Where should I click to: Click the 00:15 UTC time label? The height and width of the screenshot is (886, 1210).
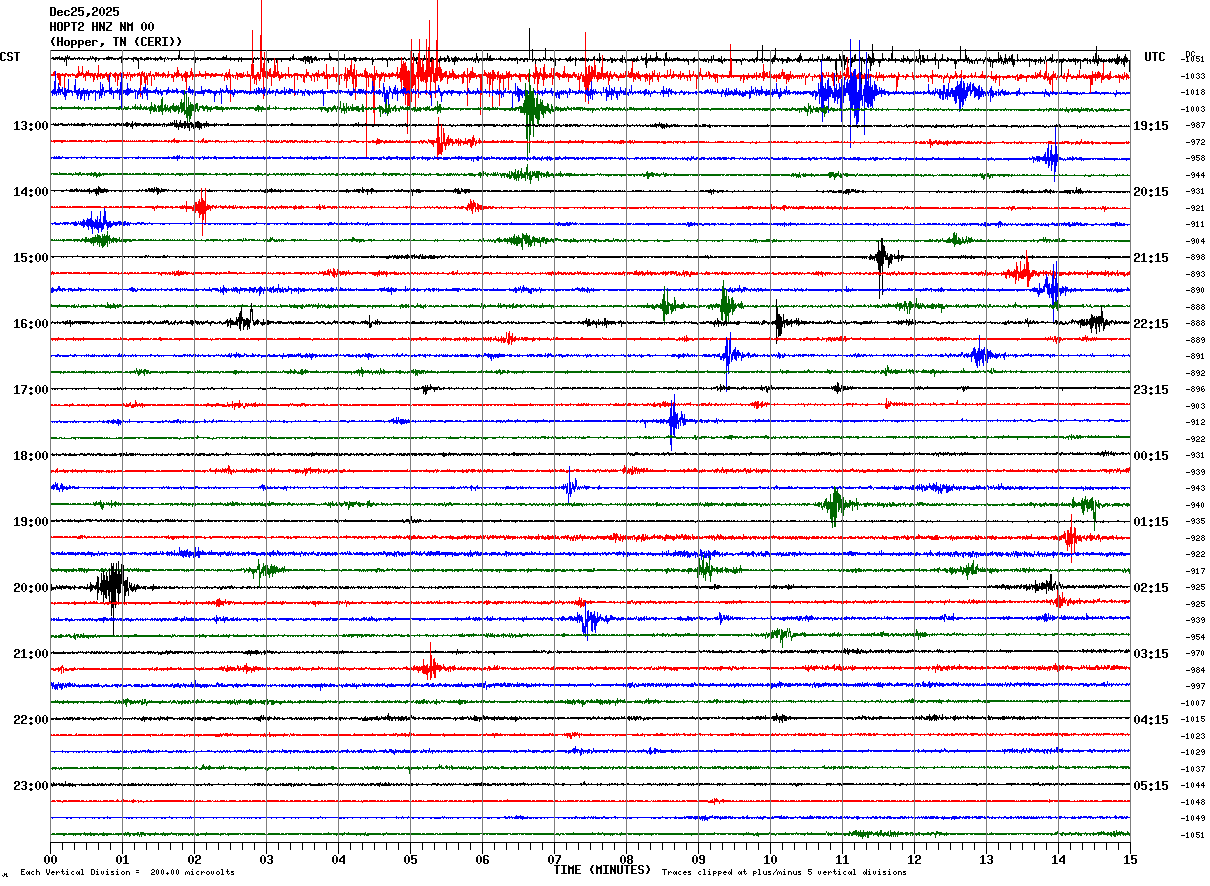point(1151,456)
